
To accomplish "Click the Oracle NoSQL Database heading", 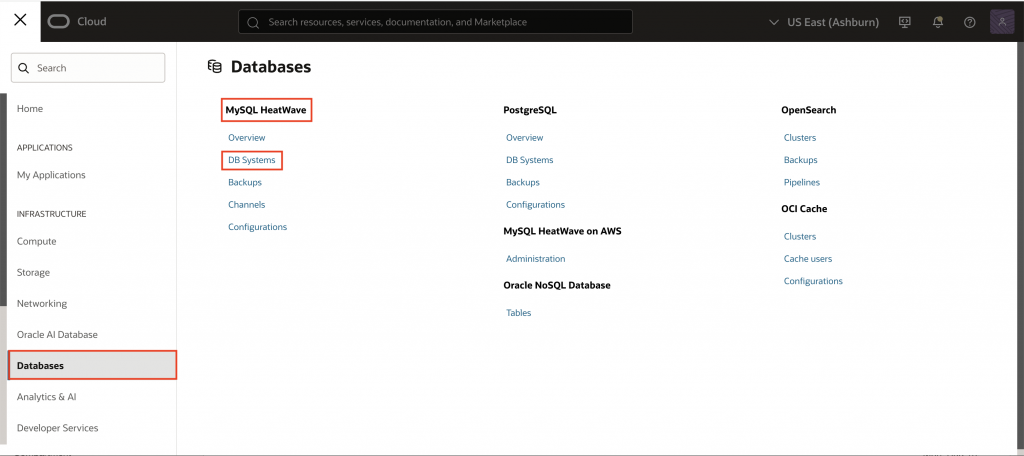I will (557, 285).
